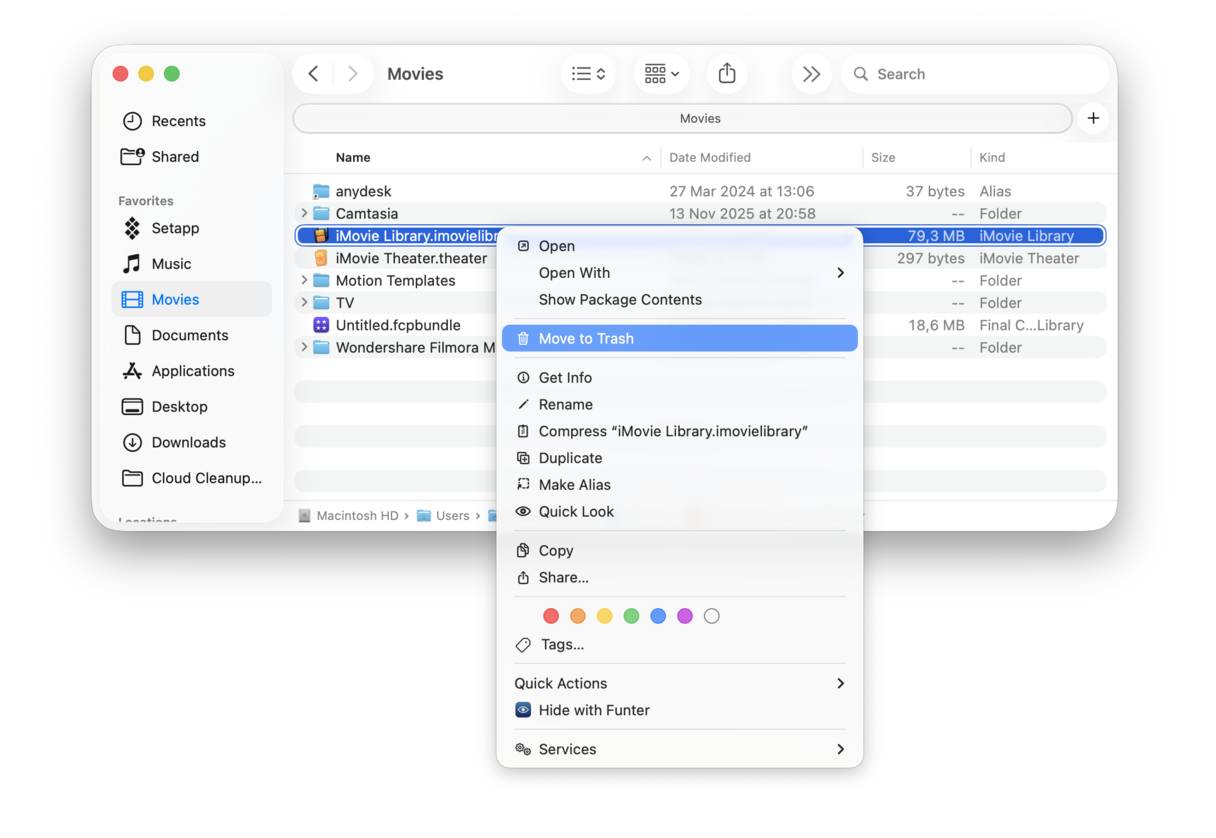Viewport: 1216px width, 838px height.
Task: Choose Tags… in the context menu
Action: [680, 645]
